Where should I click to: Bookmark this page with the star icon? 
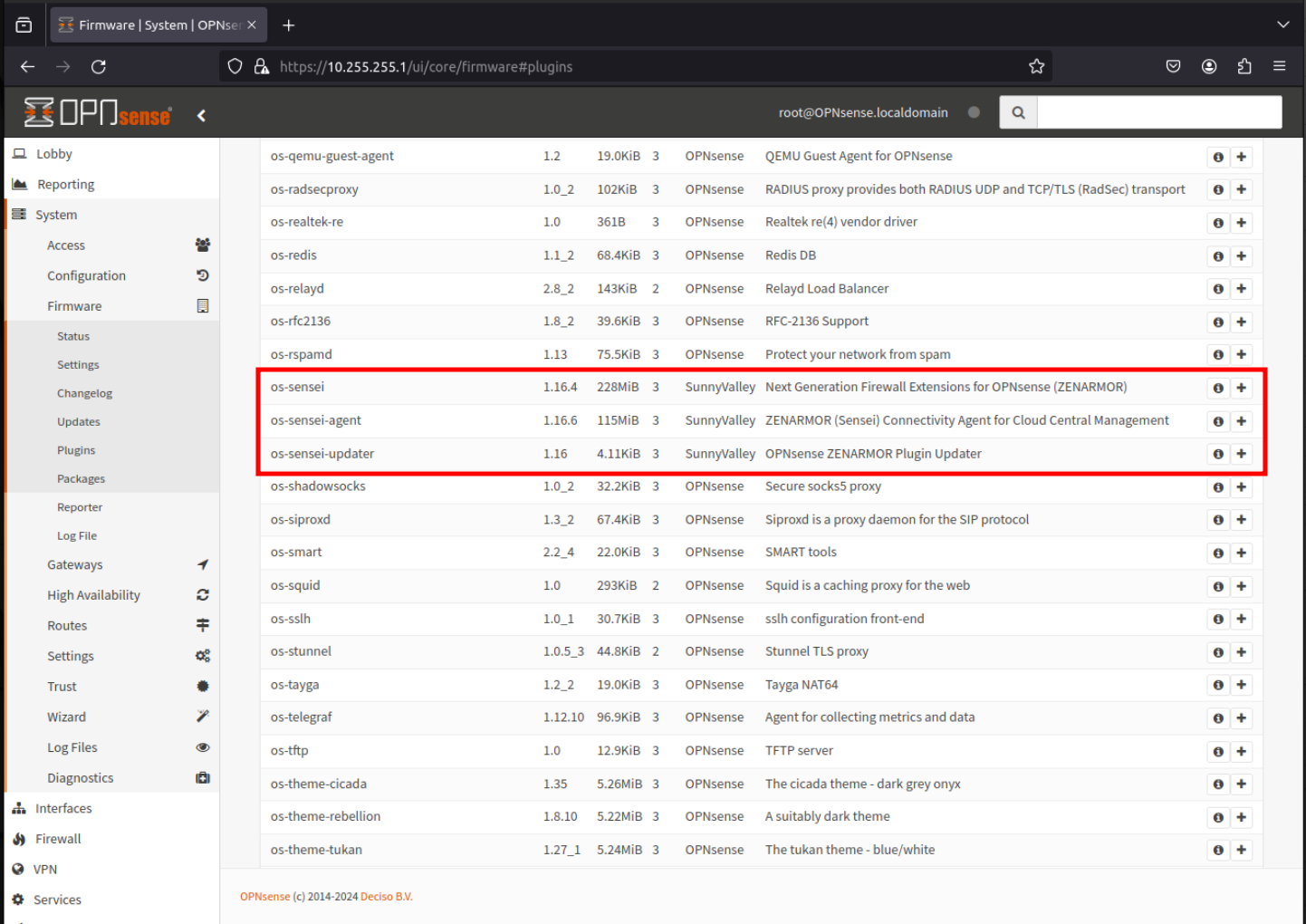pyautogui.click(x=1037, y=66)
